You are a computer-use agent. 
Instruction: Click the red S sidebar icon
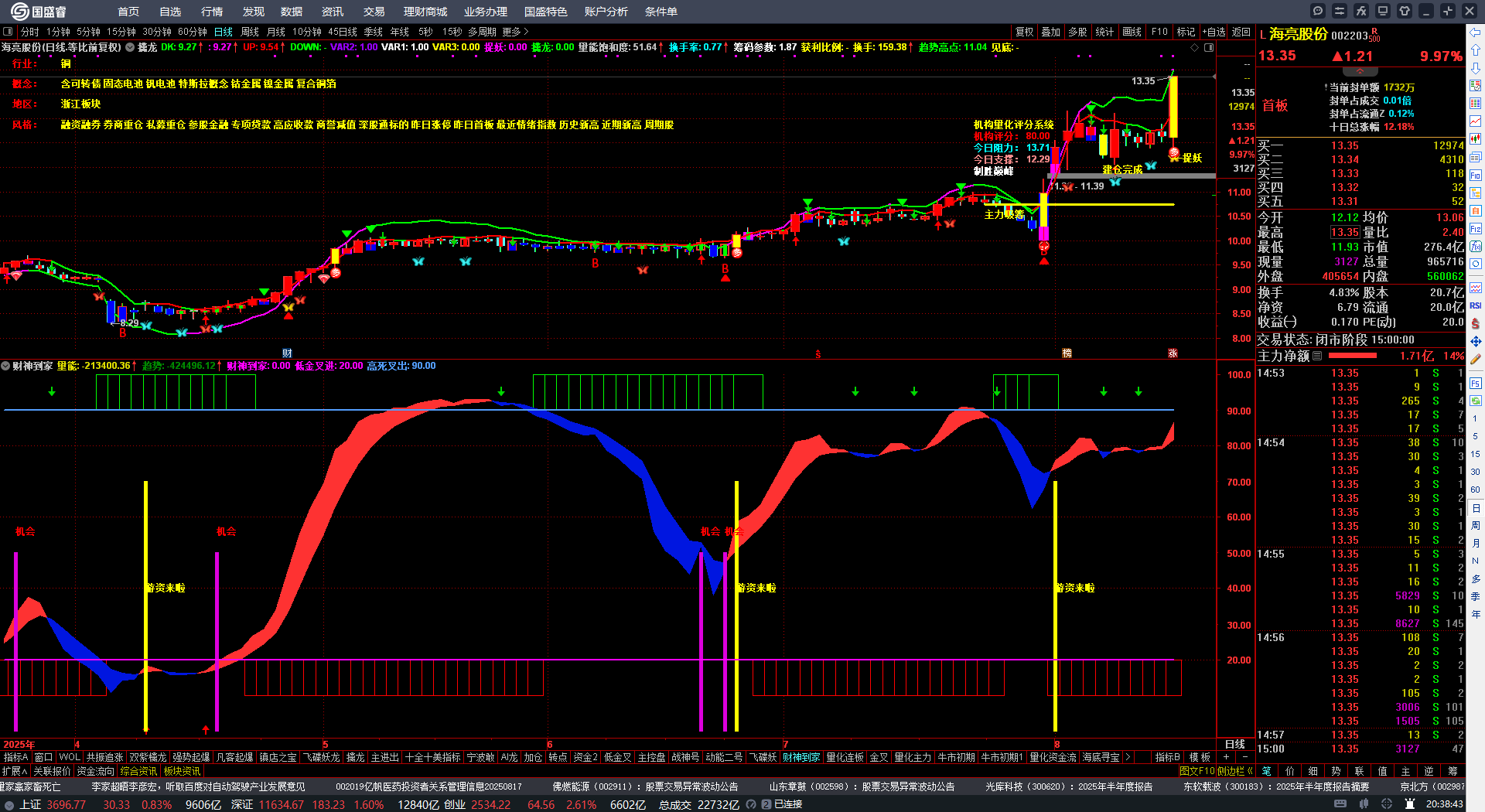tap(1476, 323)
